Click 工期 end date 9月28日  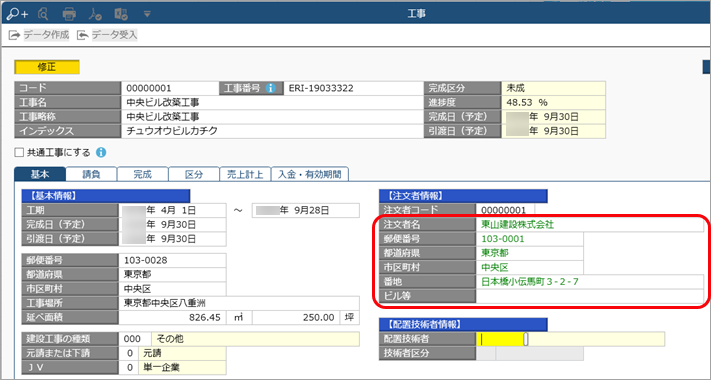tap(306, 210)
